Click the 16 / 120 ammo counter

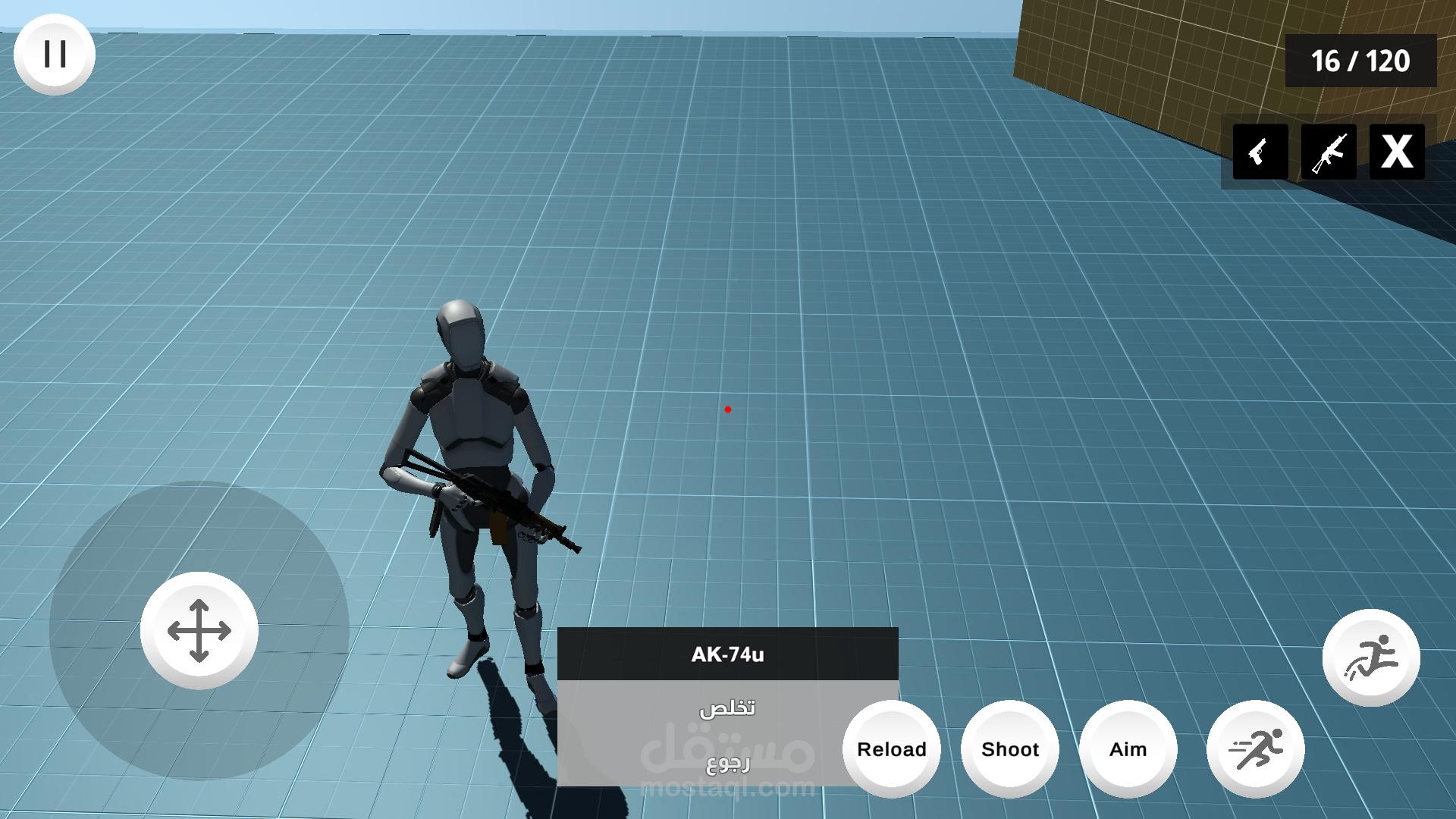pyautogui.click(x=1360, y=61)
